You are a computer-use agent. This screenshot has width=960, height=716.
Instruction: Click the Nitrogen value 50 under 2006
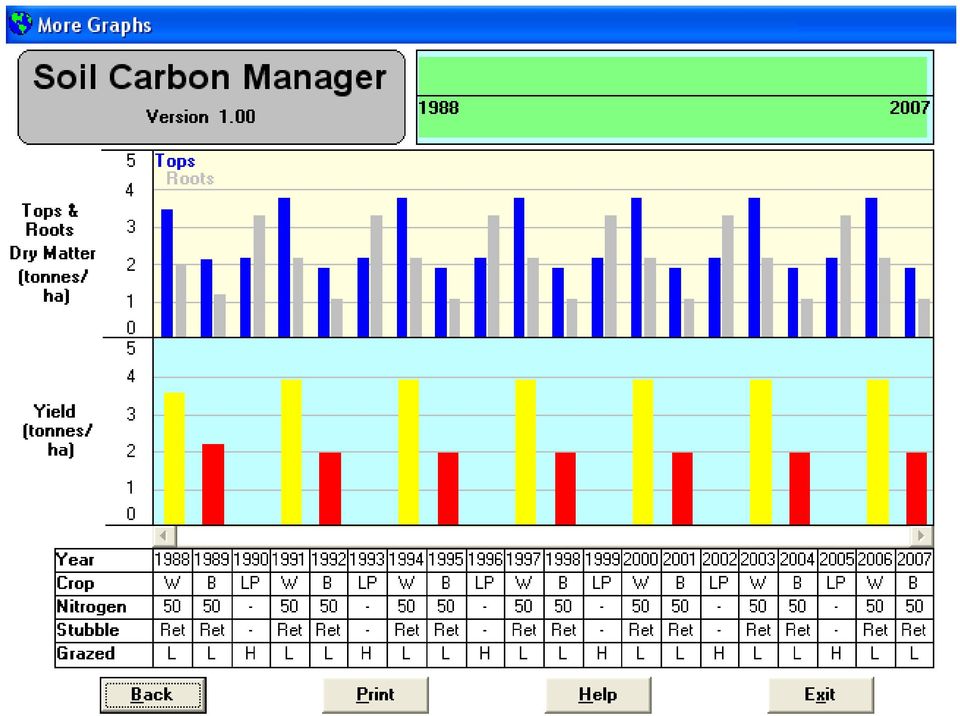click(x=876, y=607)
